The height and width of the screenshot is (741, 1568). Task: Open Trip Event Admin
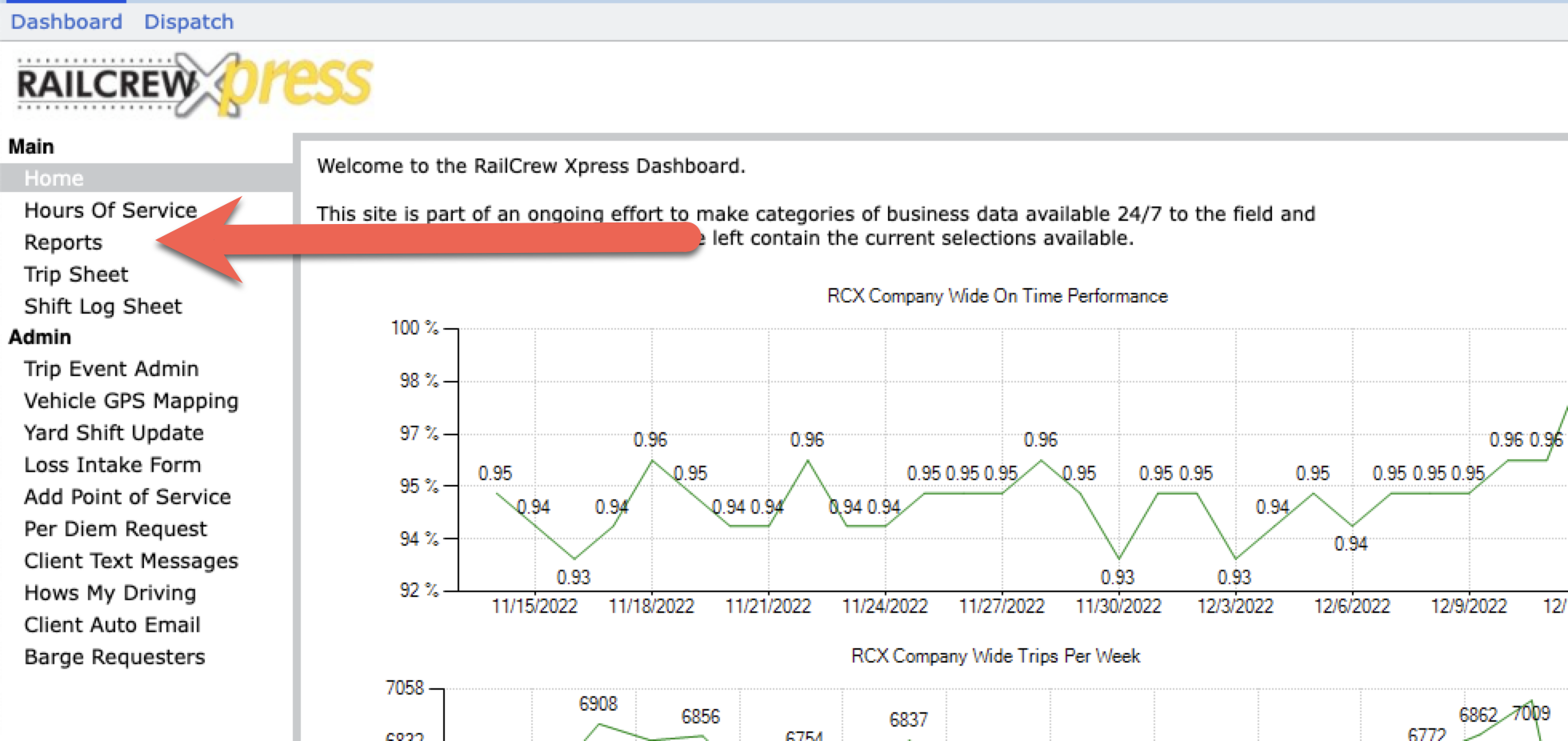(111, 369)
